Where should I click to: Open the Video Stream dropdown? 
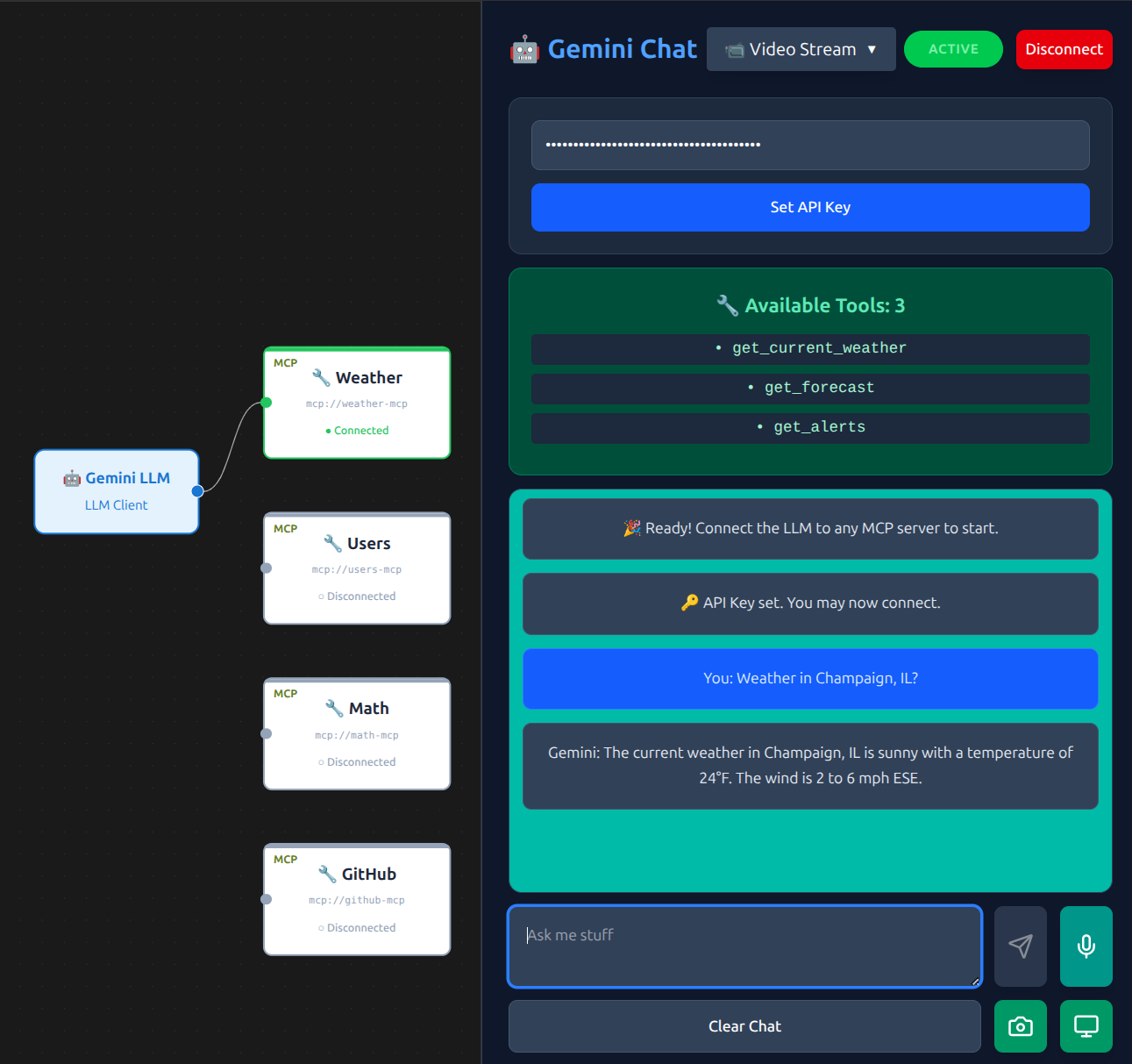click(800, 49)
